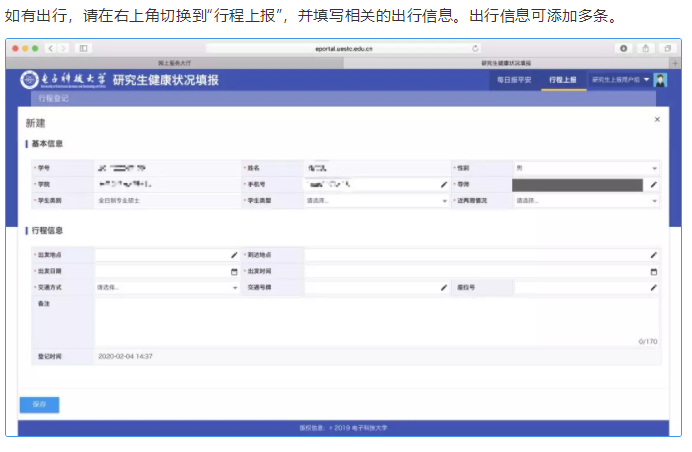
Task: Click the user avatar in header
Action: 660,80
